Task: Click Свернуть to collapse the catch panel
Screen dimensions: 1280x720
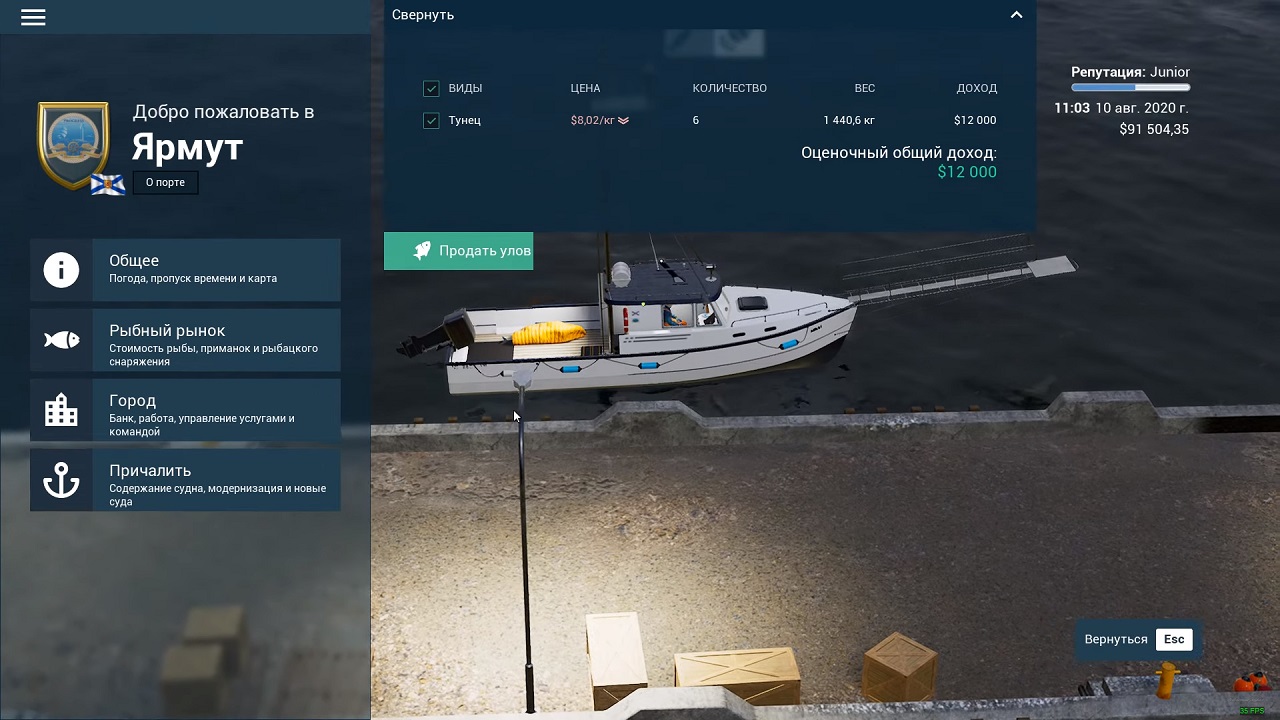Action: [x=423, y=15]
